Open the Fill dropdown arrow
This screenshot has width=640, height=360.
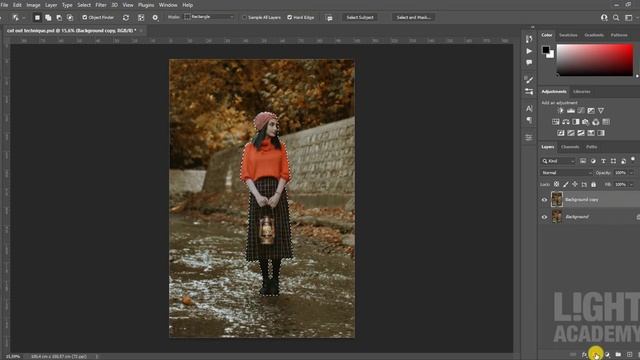(x=631, y=184)
